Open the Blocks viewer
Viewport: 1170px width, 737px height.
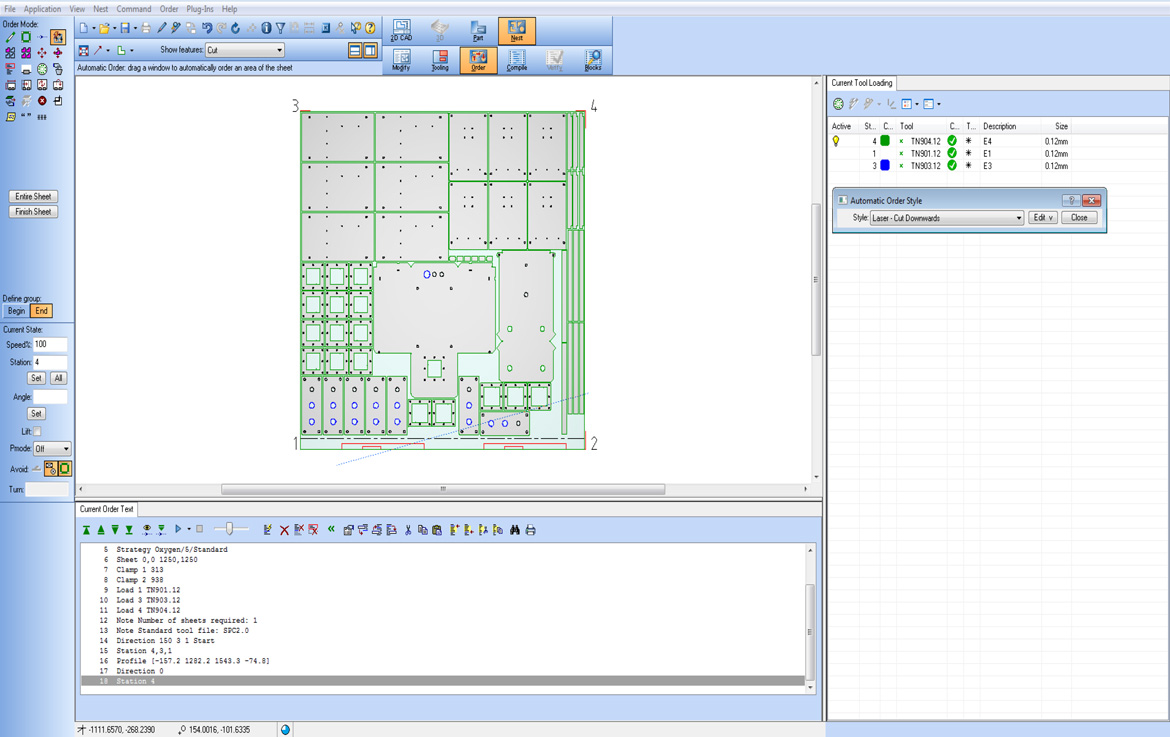click(x=593, y=60)
